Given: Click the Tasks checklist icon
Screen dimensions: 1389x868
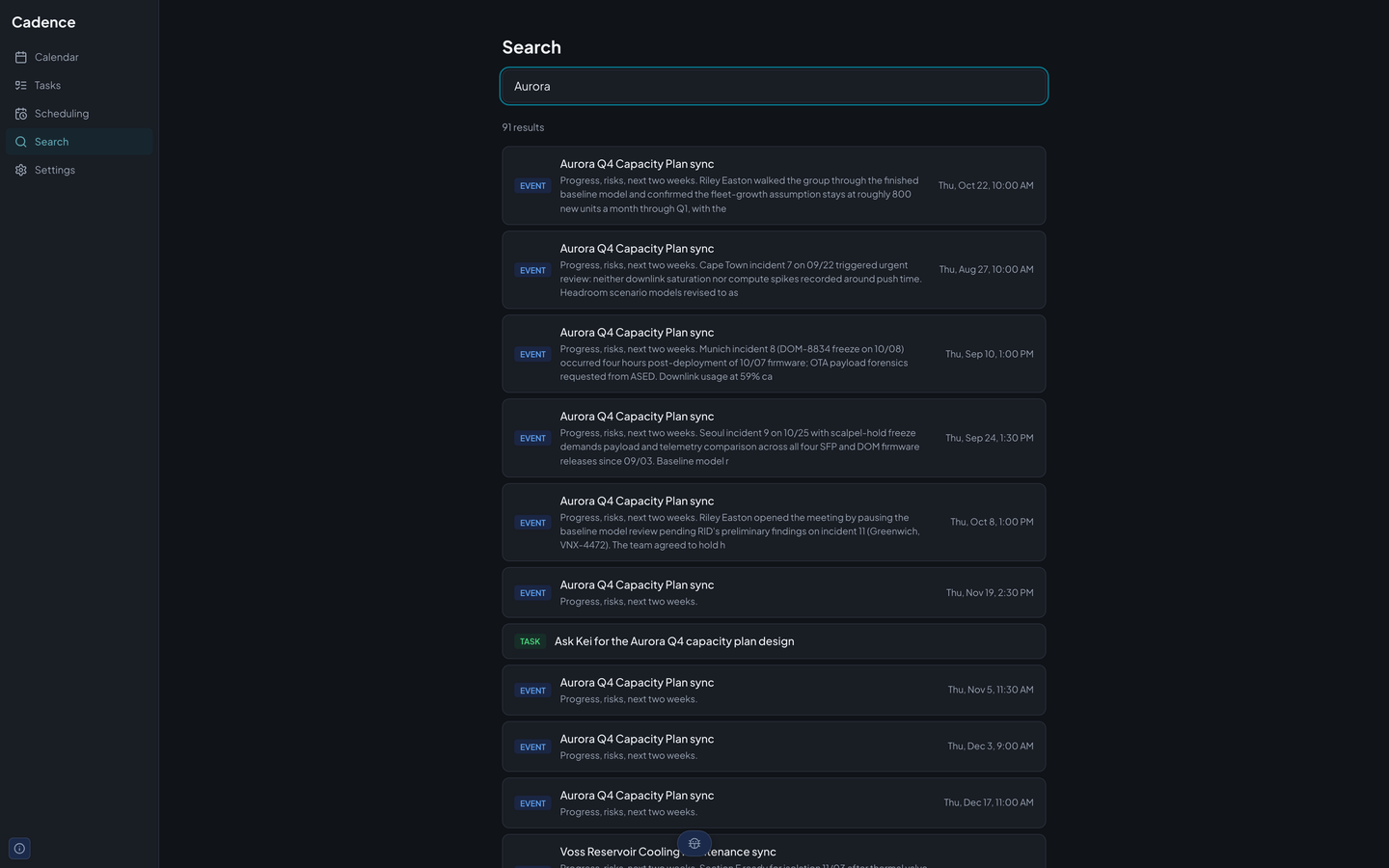Looking at the screenshot, I should click(x=21, y=86).
